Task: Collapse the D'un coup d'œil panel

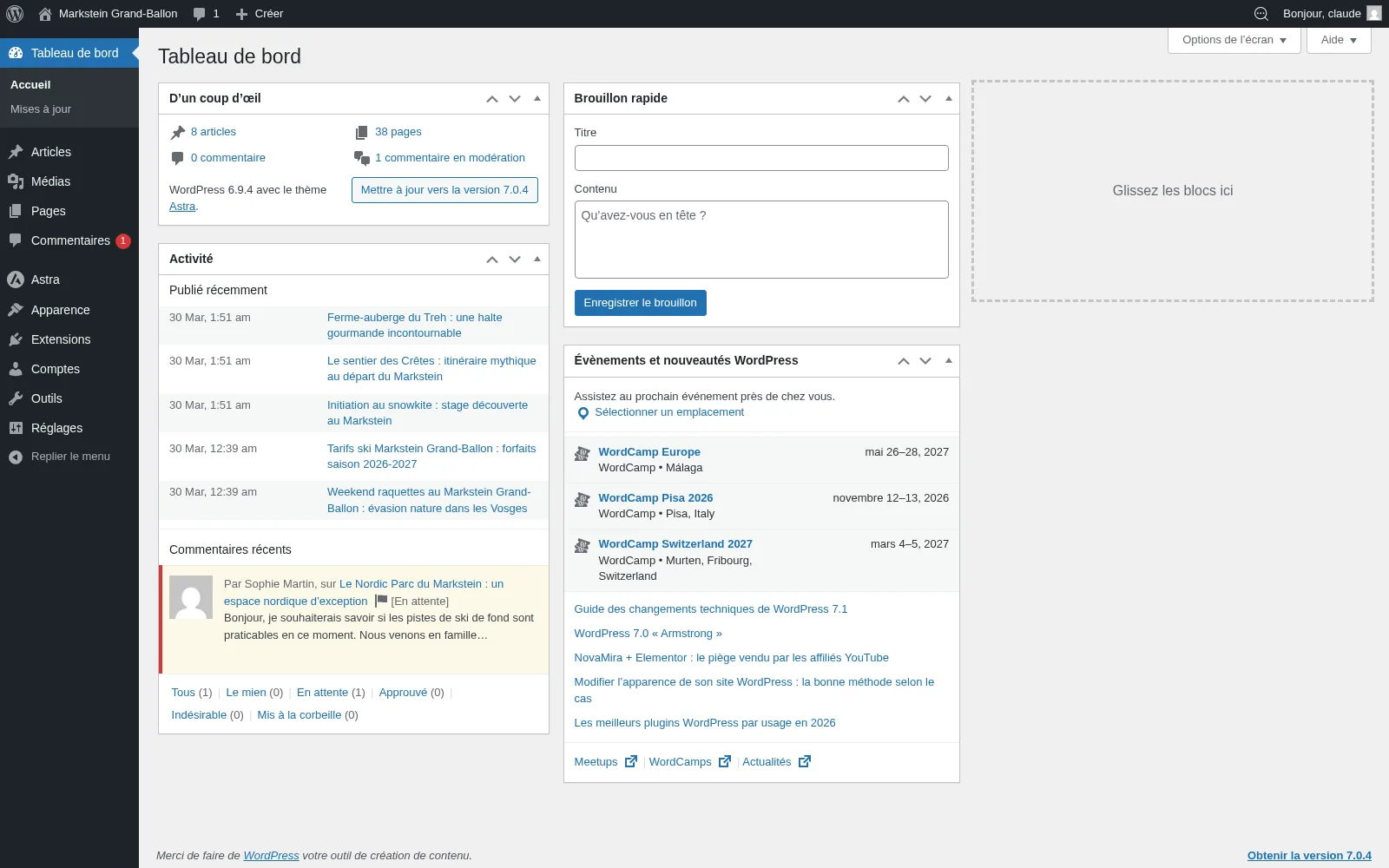Action: [x=537, y=99]
